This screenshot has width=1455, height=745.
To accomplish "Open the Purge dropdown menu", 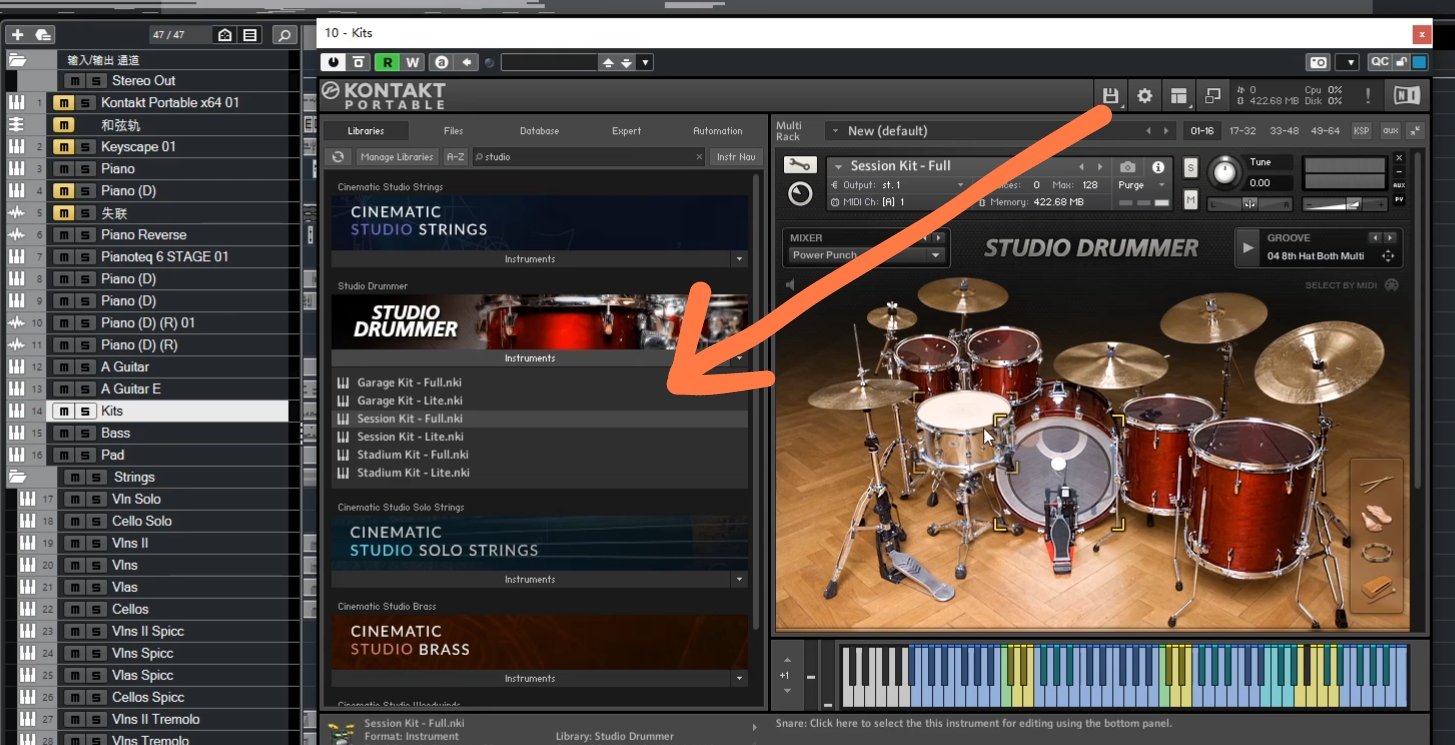I will click(x=1143, y=185).
